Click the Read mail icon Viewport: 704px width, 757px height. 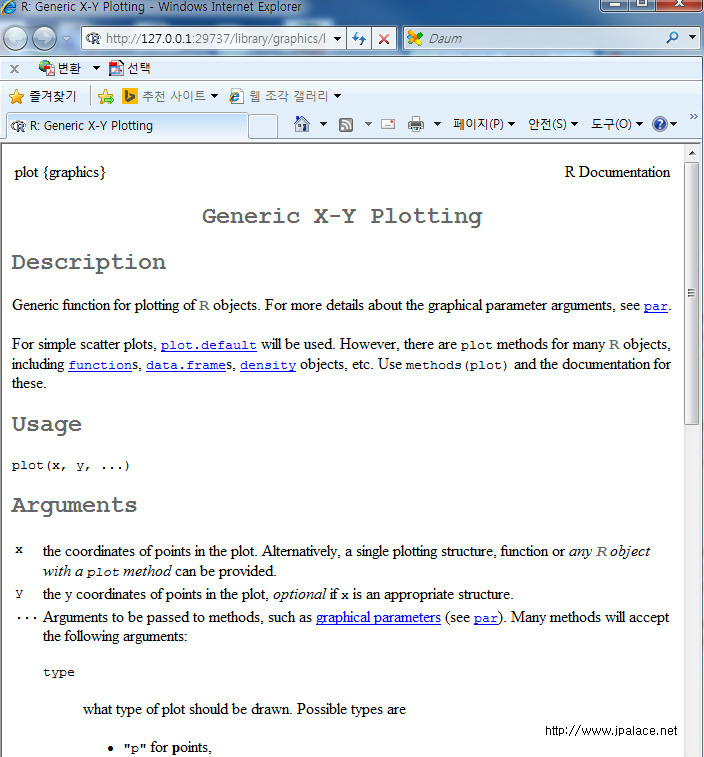[x=388, y=125]
